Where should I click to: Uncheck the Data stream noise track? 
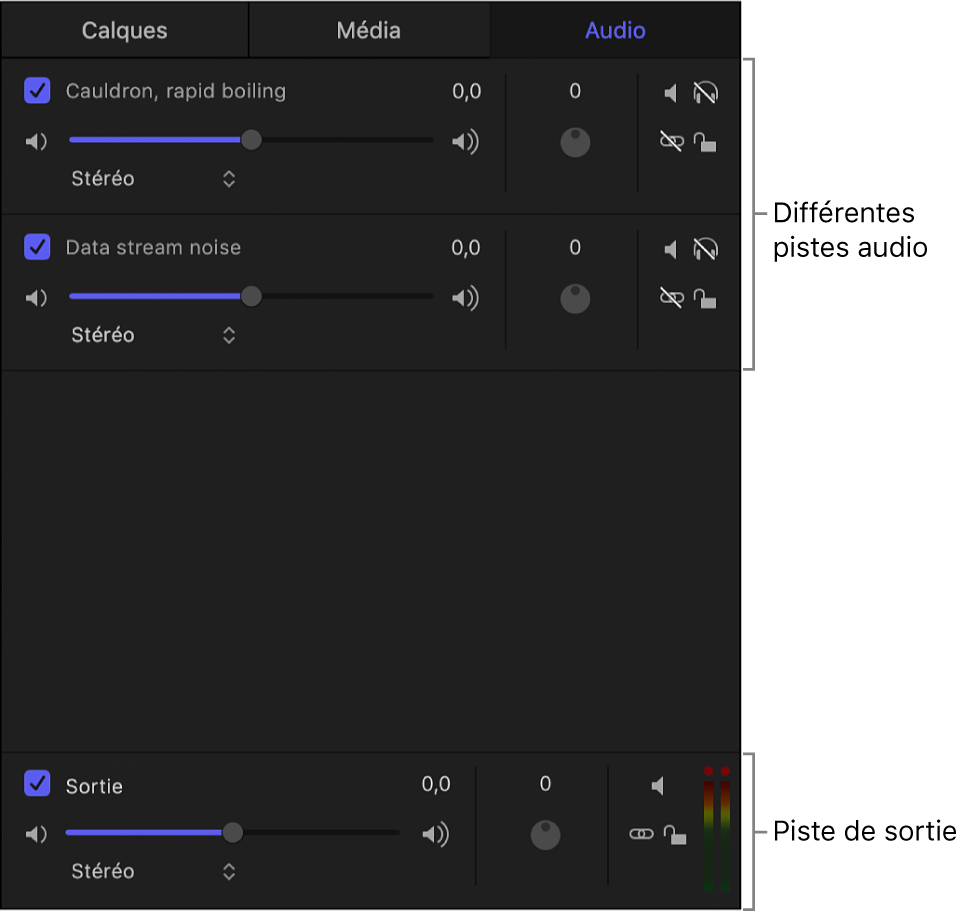pyautogui.click(x=37, y=247)
